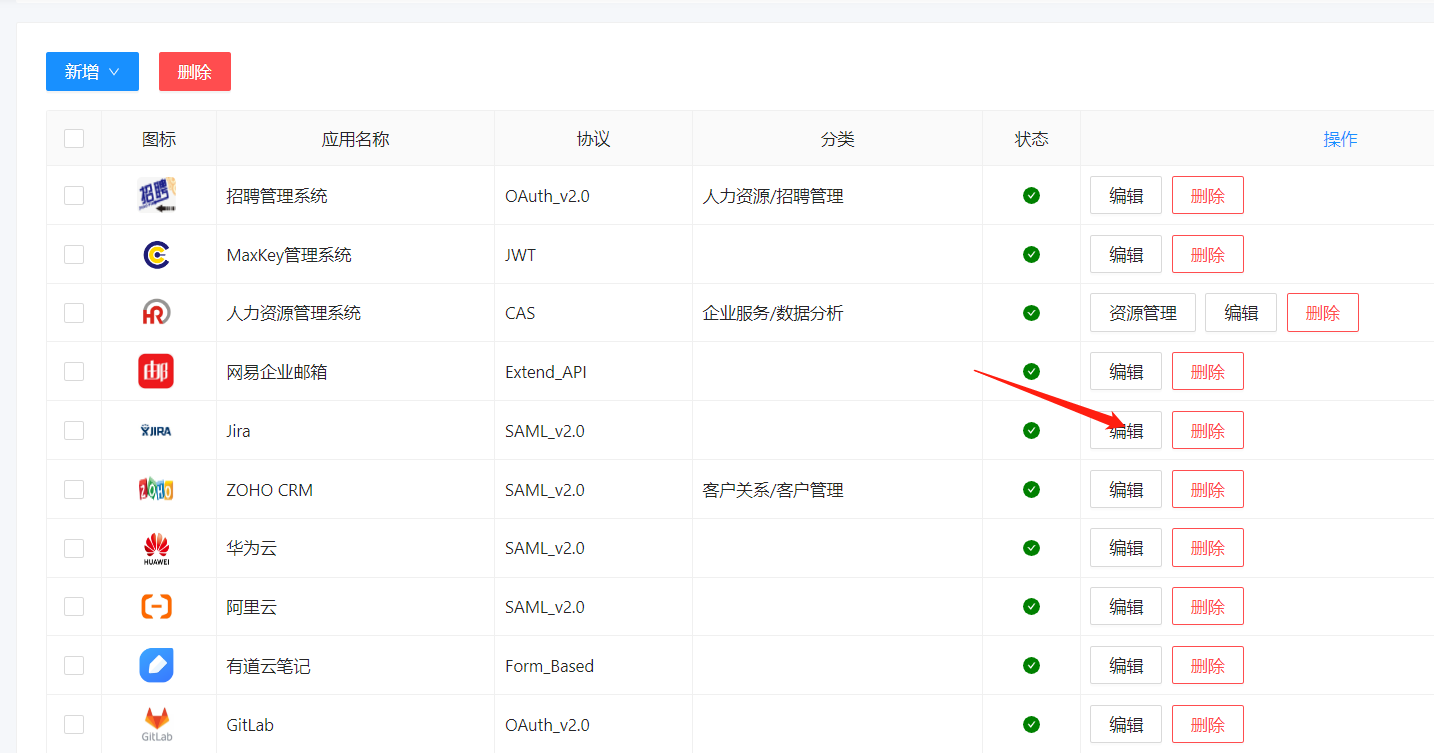Delete the 人力资源管理系统 application
Viewport: 1434px width, 753px height.
(x=1323, y=313)
